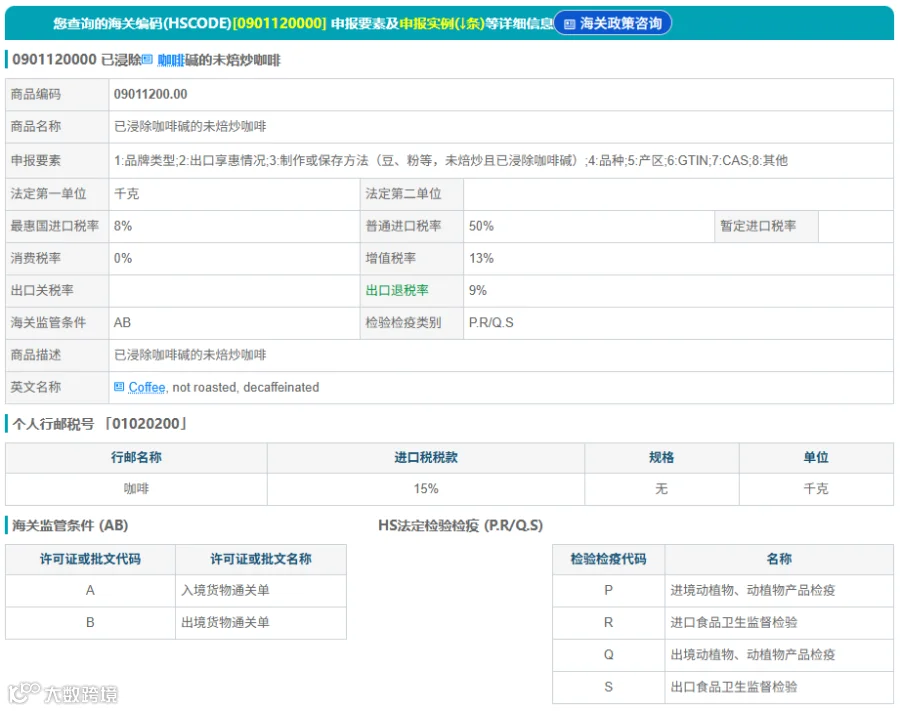Click the icon inside 海关政策咨询 button
Screen dimensions: 900x711
(569, 24)
